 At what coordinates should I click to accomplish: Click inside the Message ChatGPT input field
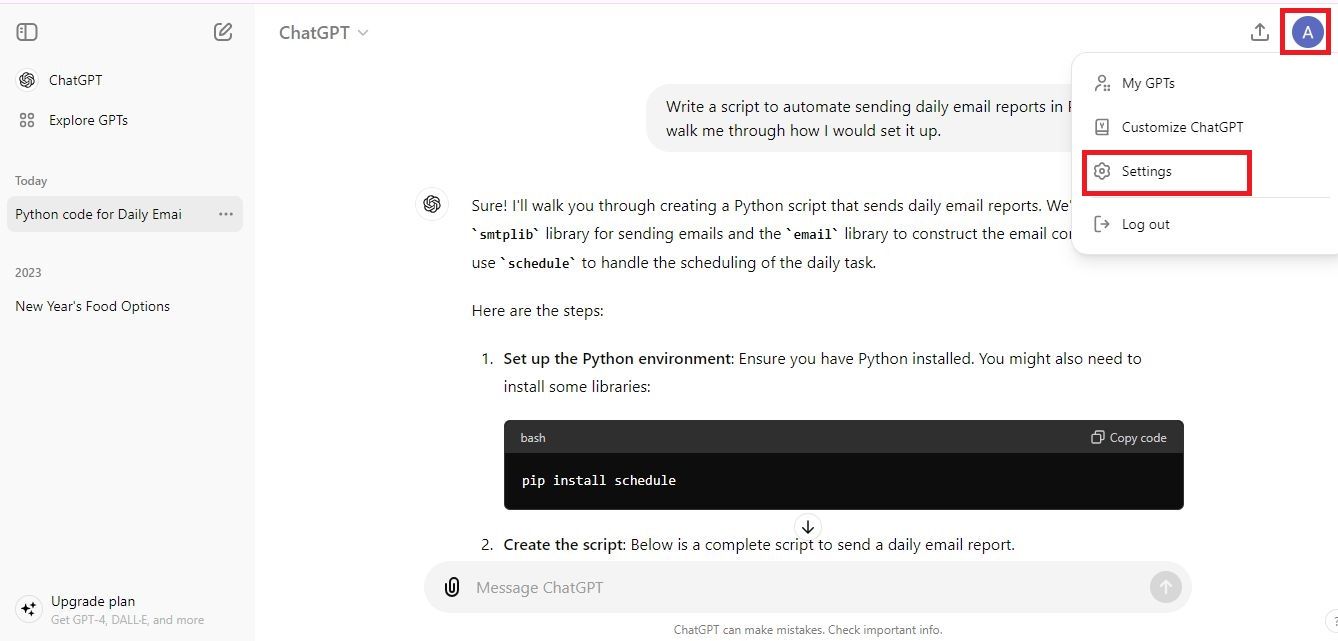(x=700, y=587)
